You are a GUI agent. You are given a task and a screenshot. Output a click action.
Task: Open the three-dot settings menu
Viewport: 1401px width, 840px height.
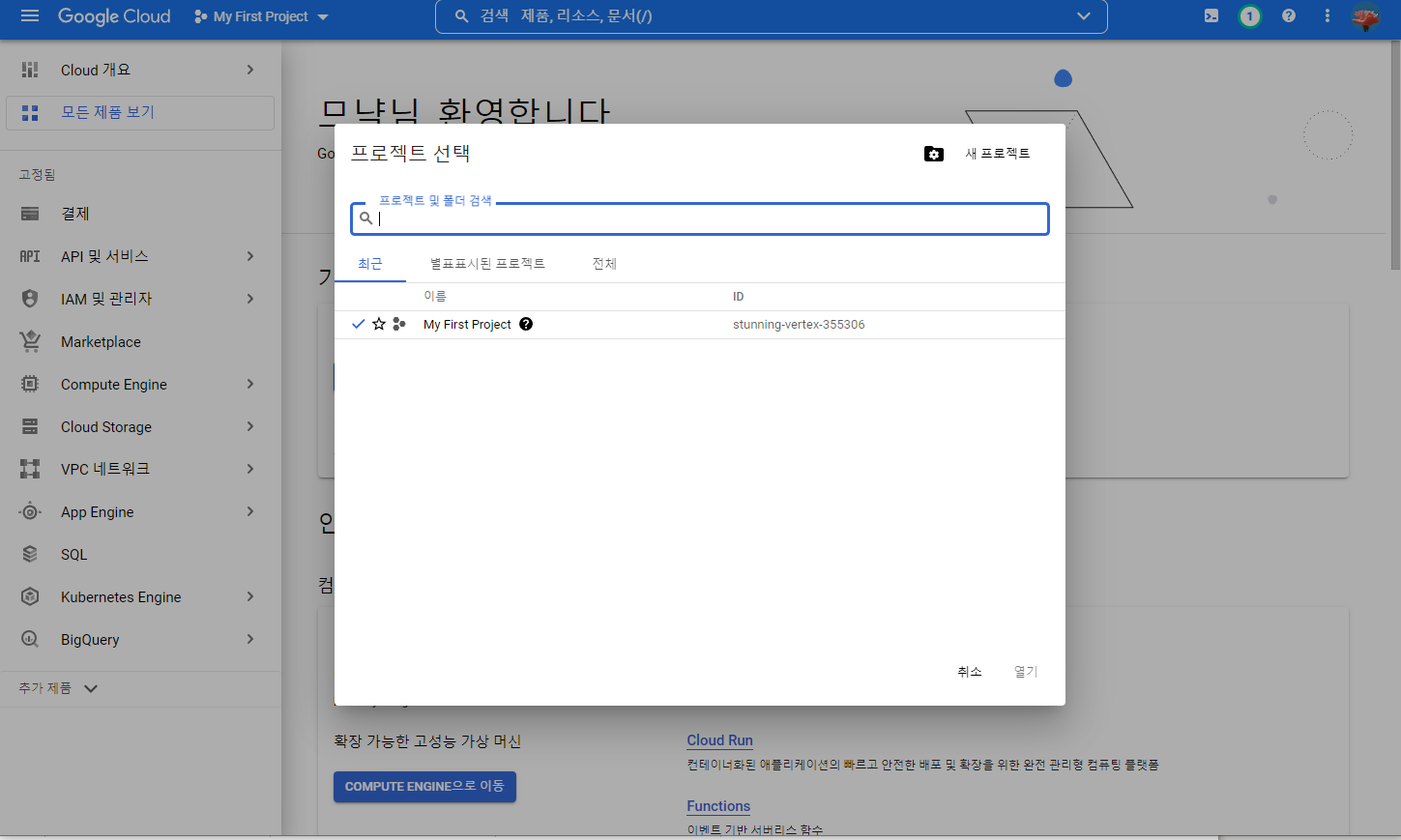click(1328, 16)
